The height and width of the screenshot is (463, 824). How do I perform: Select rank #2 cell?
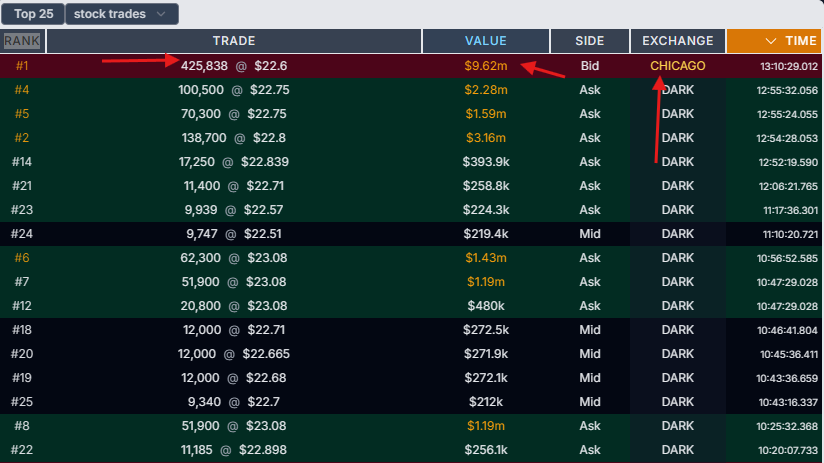pos(22,138)
